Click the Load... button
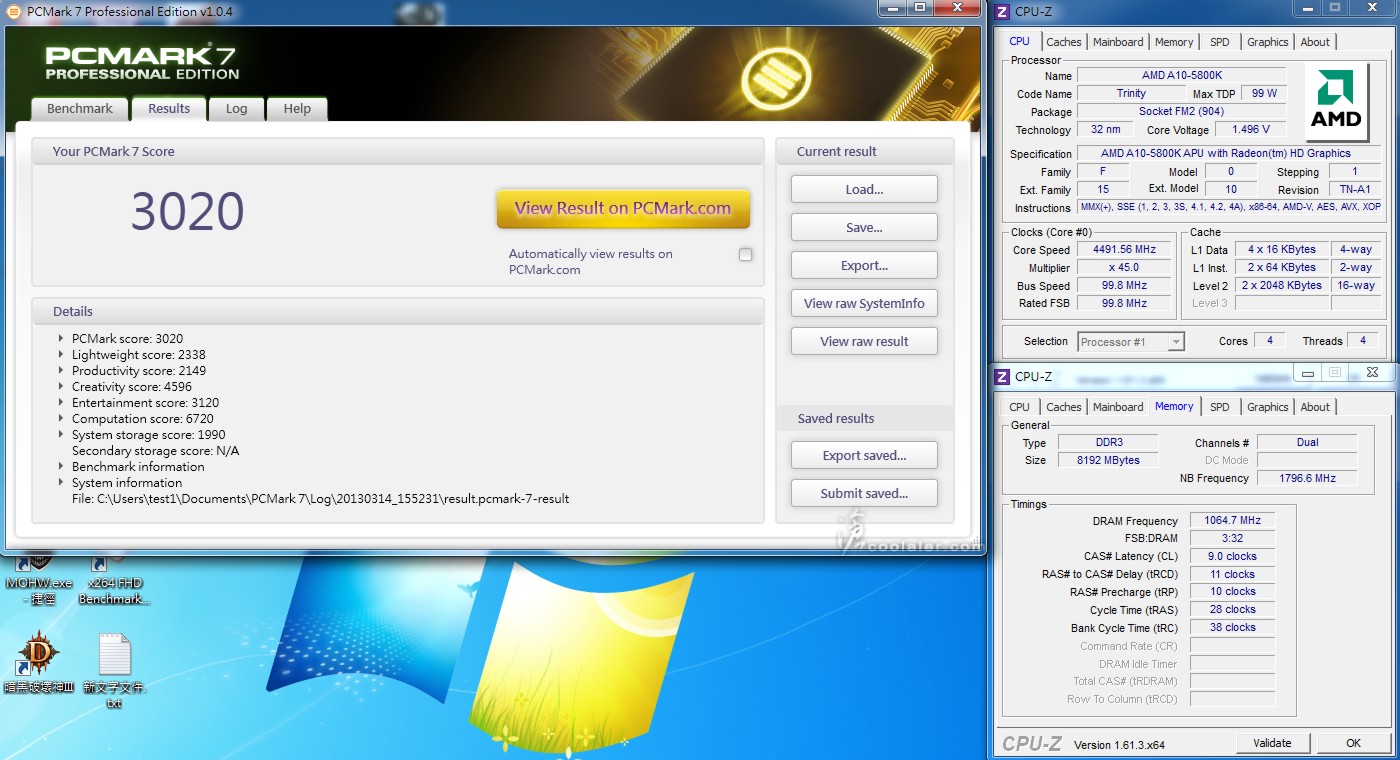 click(864, 189)
